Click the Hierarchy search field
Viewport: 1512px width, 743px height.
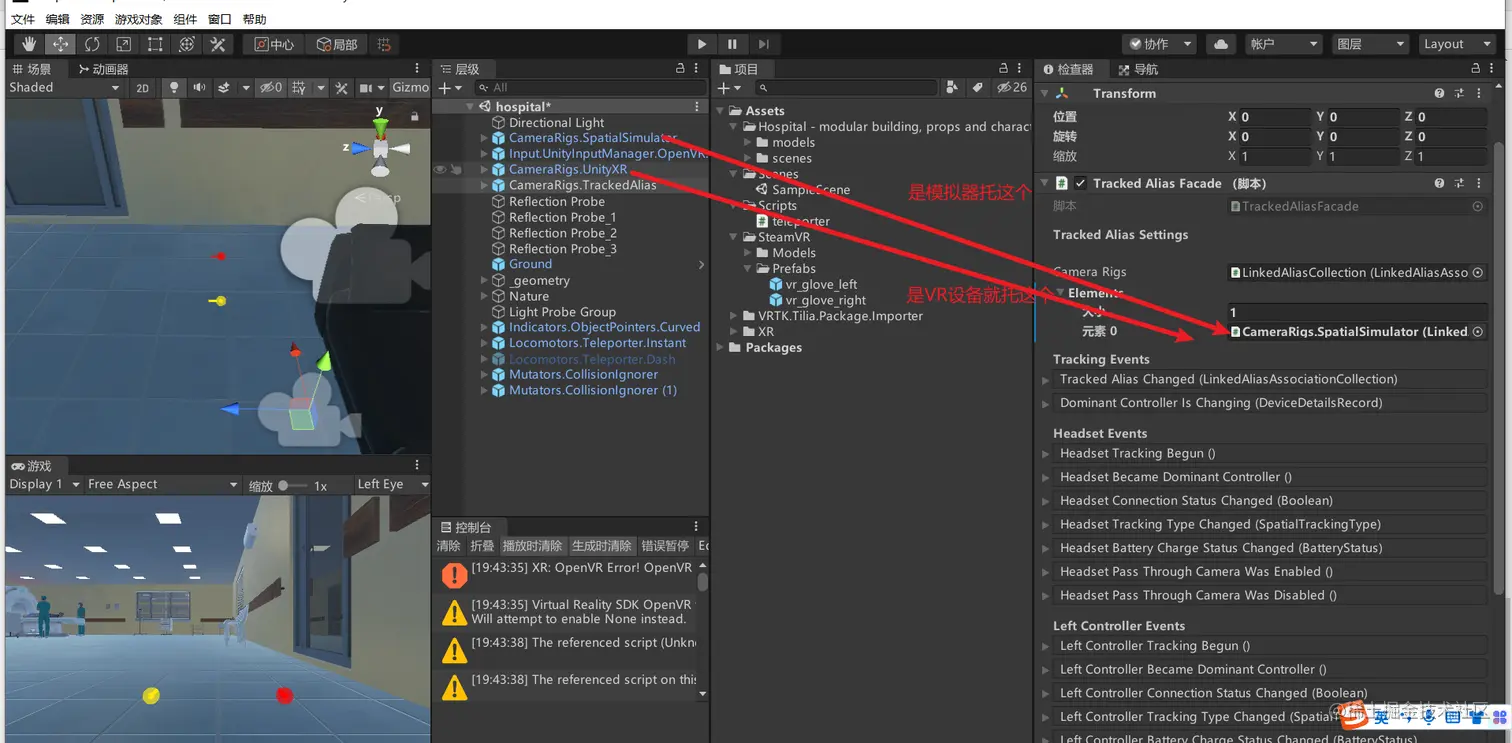tap(589, 88)
